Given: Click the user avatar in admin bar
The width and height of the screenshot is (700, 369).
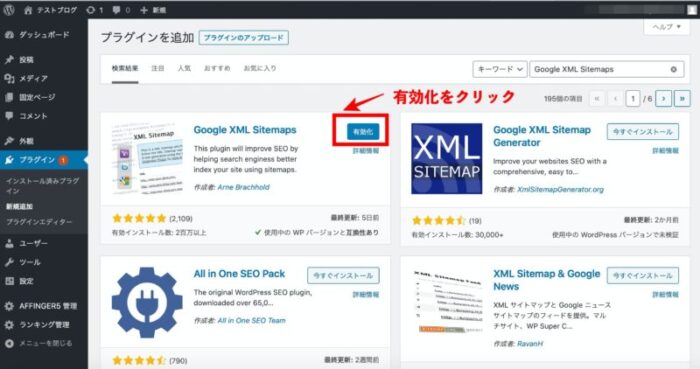Looking at the screenshot, I should [692, 10].
